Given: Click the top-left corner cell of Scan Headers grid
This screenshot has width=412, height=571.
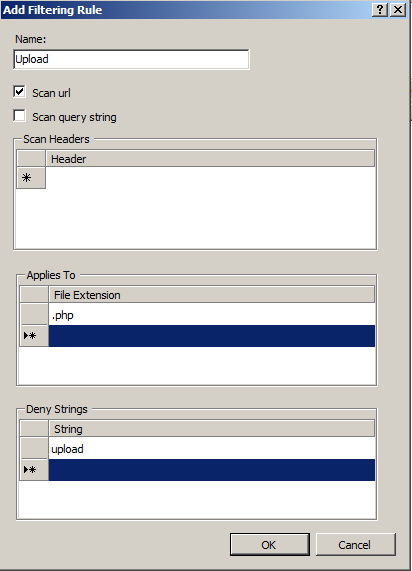Looking at the screenshot, I should point(31,159).
